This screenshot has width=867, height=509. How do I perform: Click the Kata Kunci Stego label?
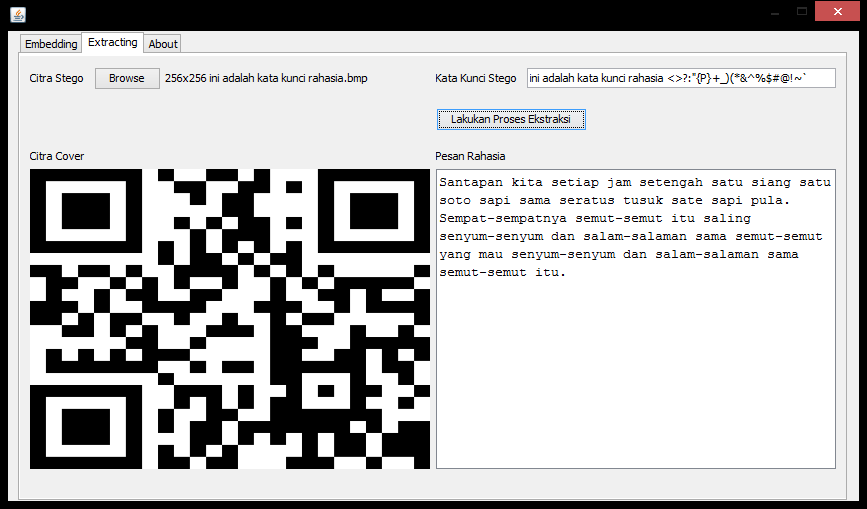[476, 78]
